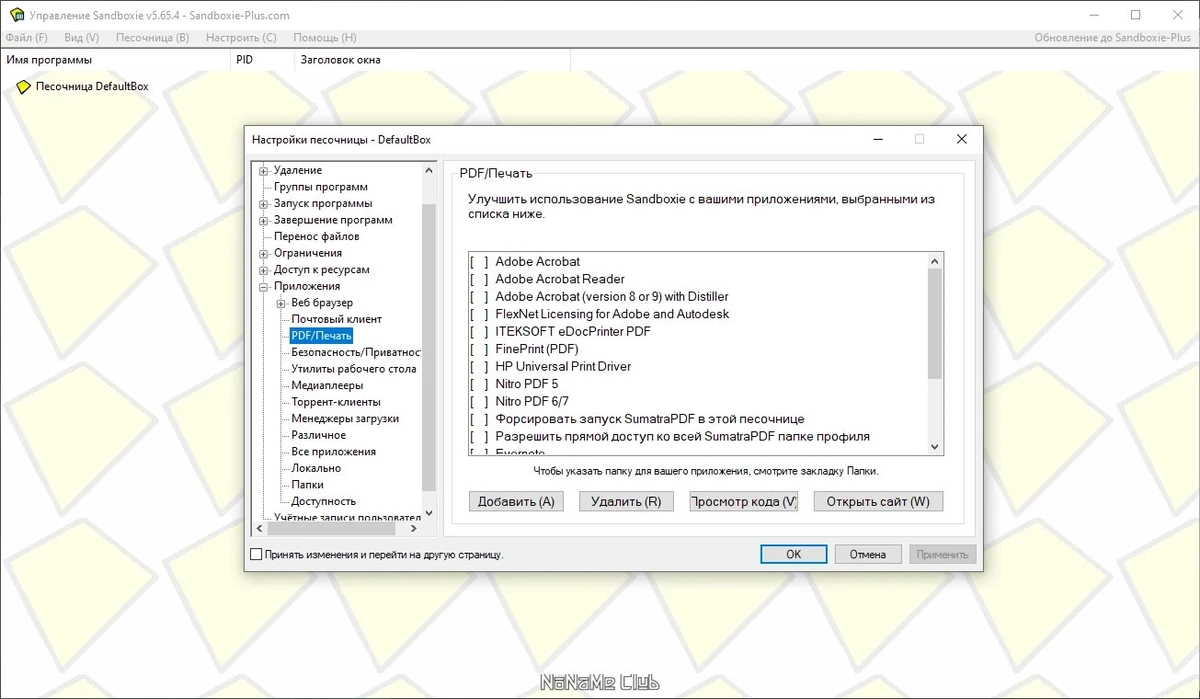Click the Открыть сайт (W) button
This screenshot has width=1200, height=699.
tap(879, 502)
